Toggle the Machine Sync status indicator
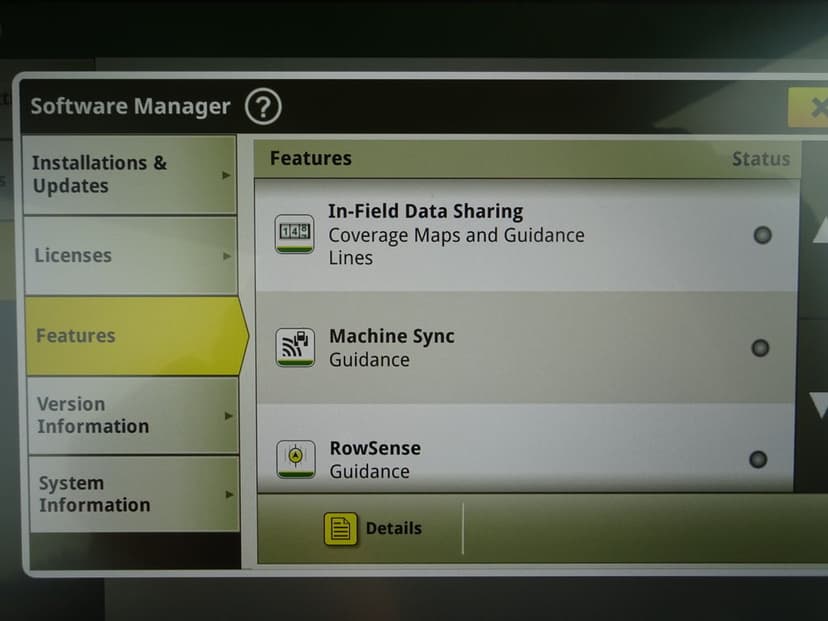828x621 pixels. click(760, 348)
